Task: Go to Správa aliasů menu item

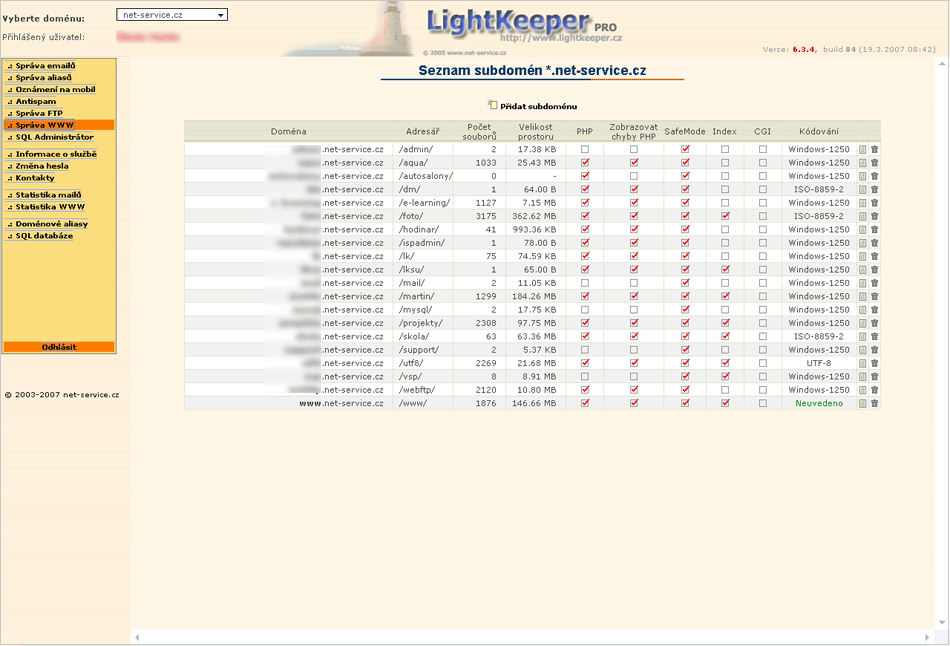Action: 43,78
